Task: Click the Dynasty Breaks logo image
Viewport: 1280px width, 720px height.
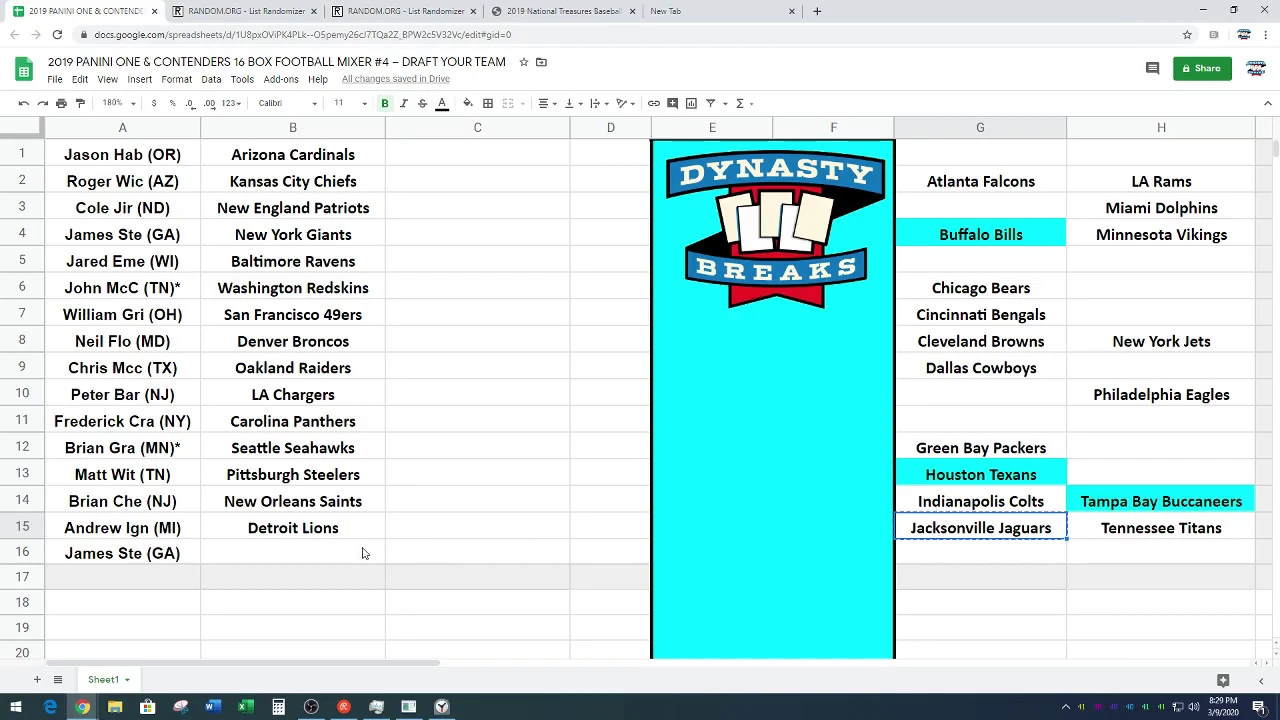Action: tap(776, 231)
